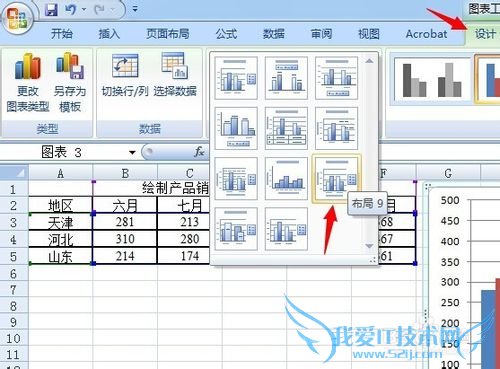Apply the selected blue-red chart style
This screenshot has width=500, height=369.
pos(488,79)
